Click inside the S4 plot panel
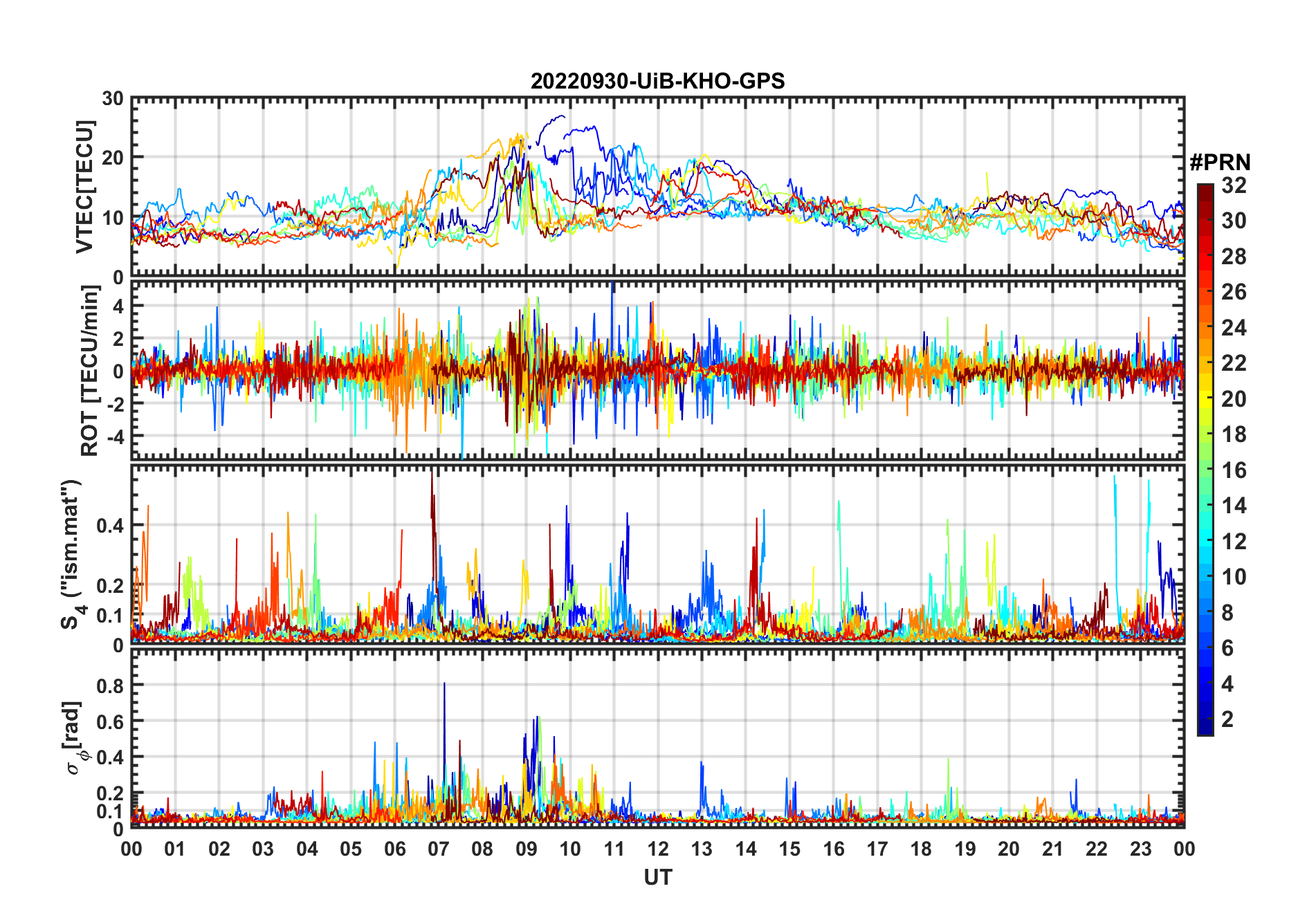 point(657,555)
